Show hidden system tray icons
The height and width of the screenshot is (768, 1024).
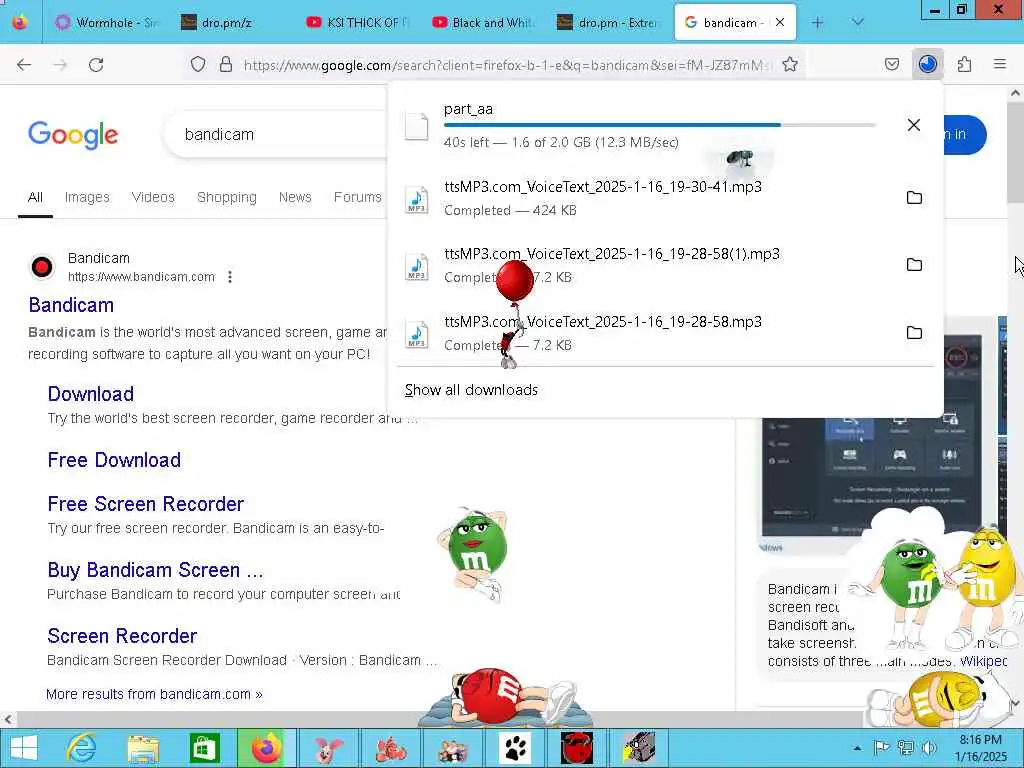tap(857, 748)
